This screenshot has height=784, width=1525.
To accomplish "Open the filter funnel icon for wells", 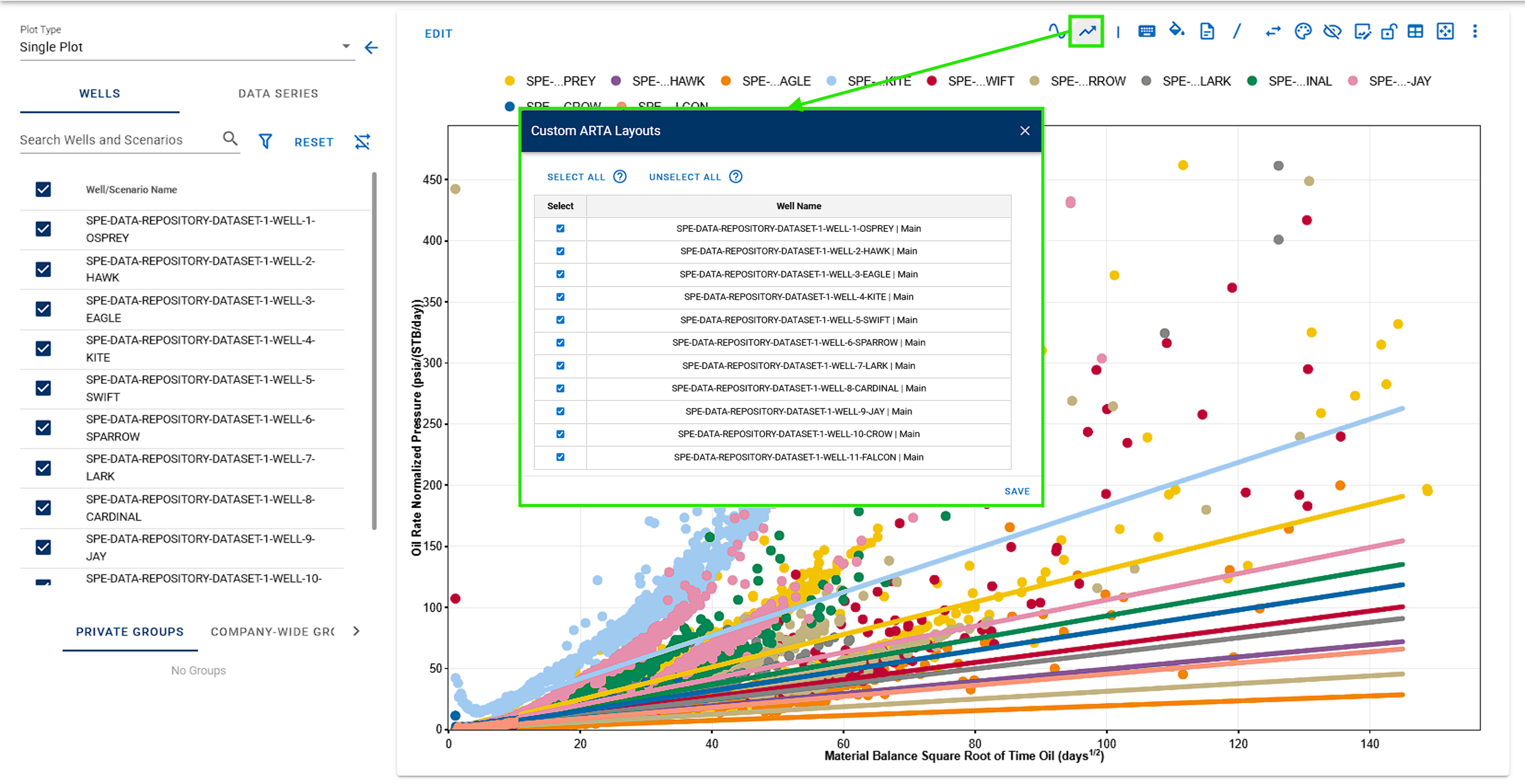I will tap(265, 141).
